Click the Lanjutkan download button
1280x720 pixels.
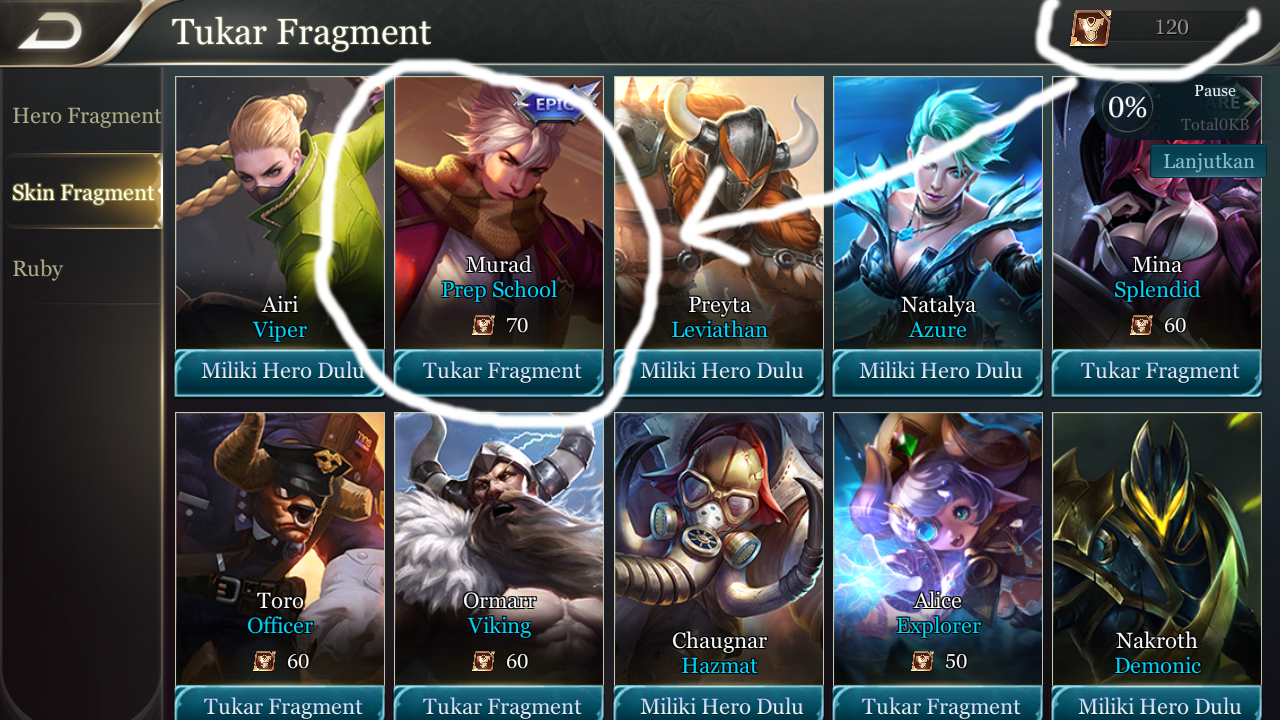[1208, 161]
